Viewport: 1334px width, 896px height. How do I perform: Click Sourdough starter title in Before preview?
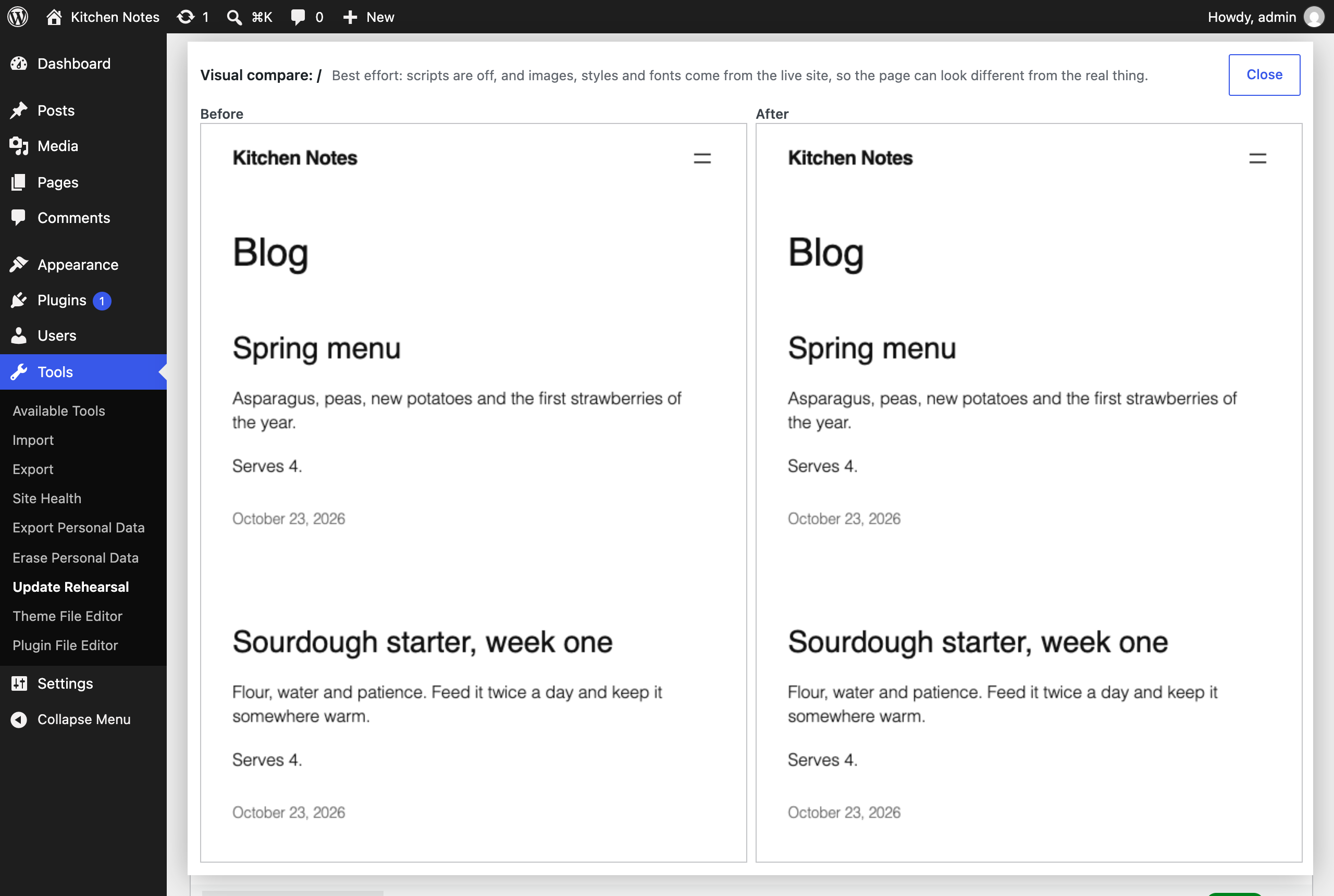[423, 642]
